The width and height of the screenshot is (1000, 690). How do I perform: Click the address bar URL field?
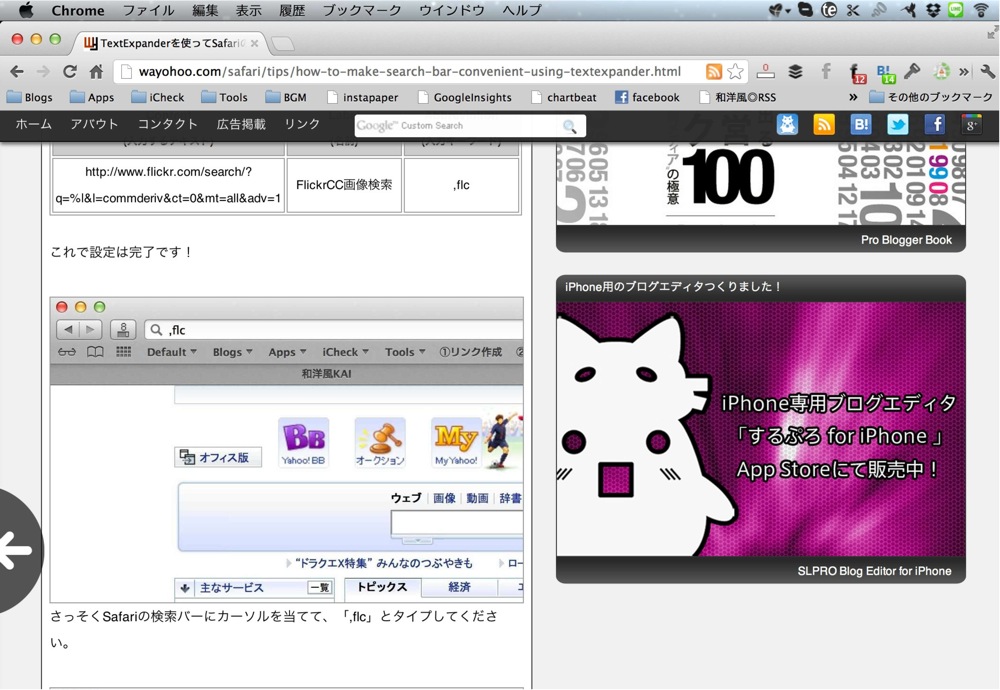click(x=408, y=71)
